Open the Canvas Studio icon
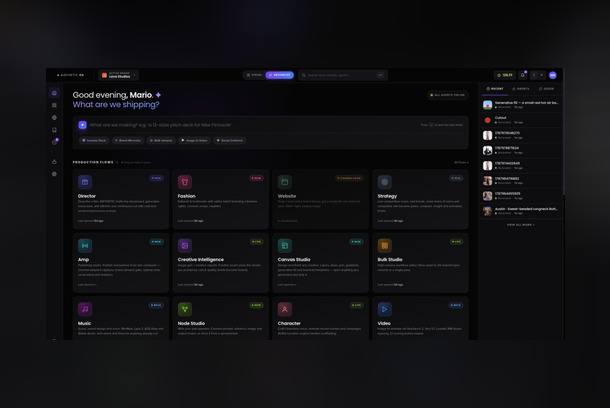The width and height of the screenshot is (610, 408). (285, 245)
